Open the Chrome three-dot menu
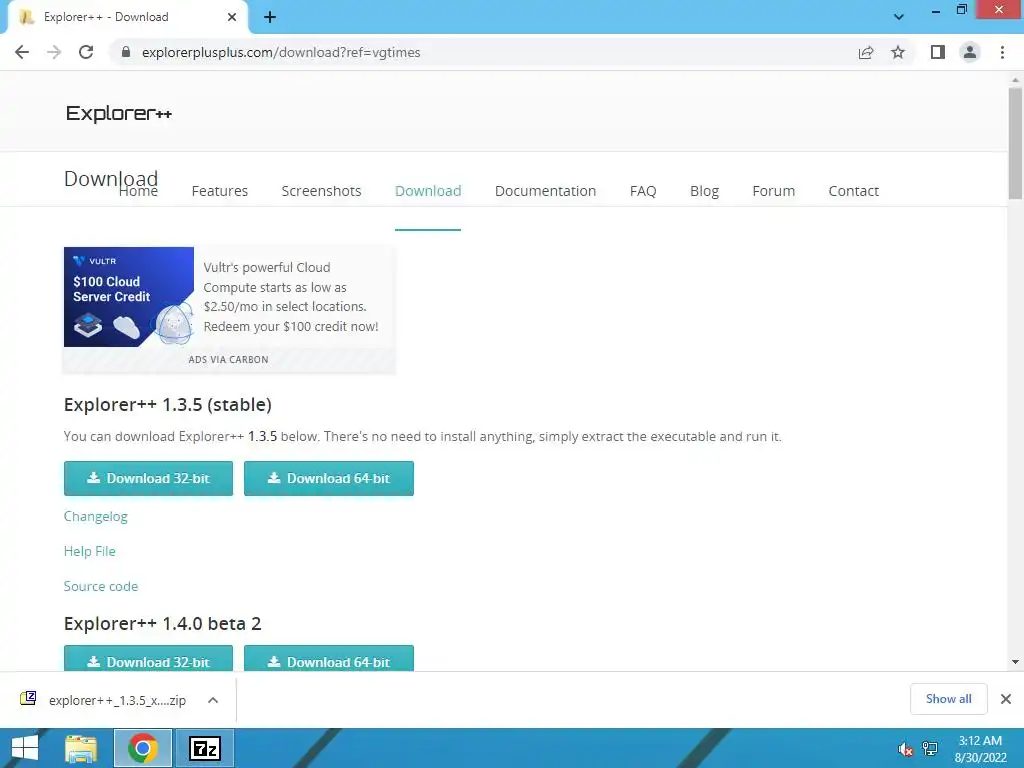Image resolution: width=1024 pixels, height=768 pixels. (x=1002, y=52)
